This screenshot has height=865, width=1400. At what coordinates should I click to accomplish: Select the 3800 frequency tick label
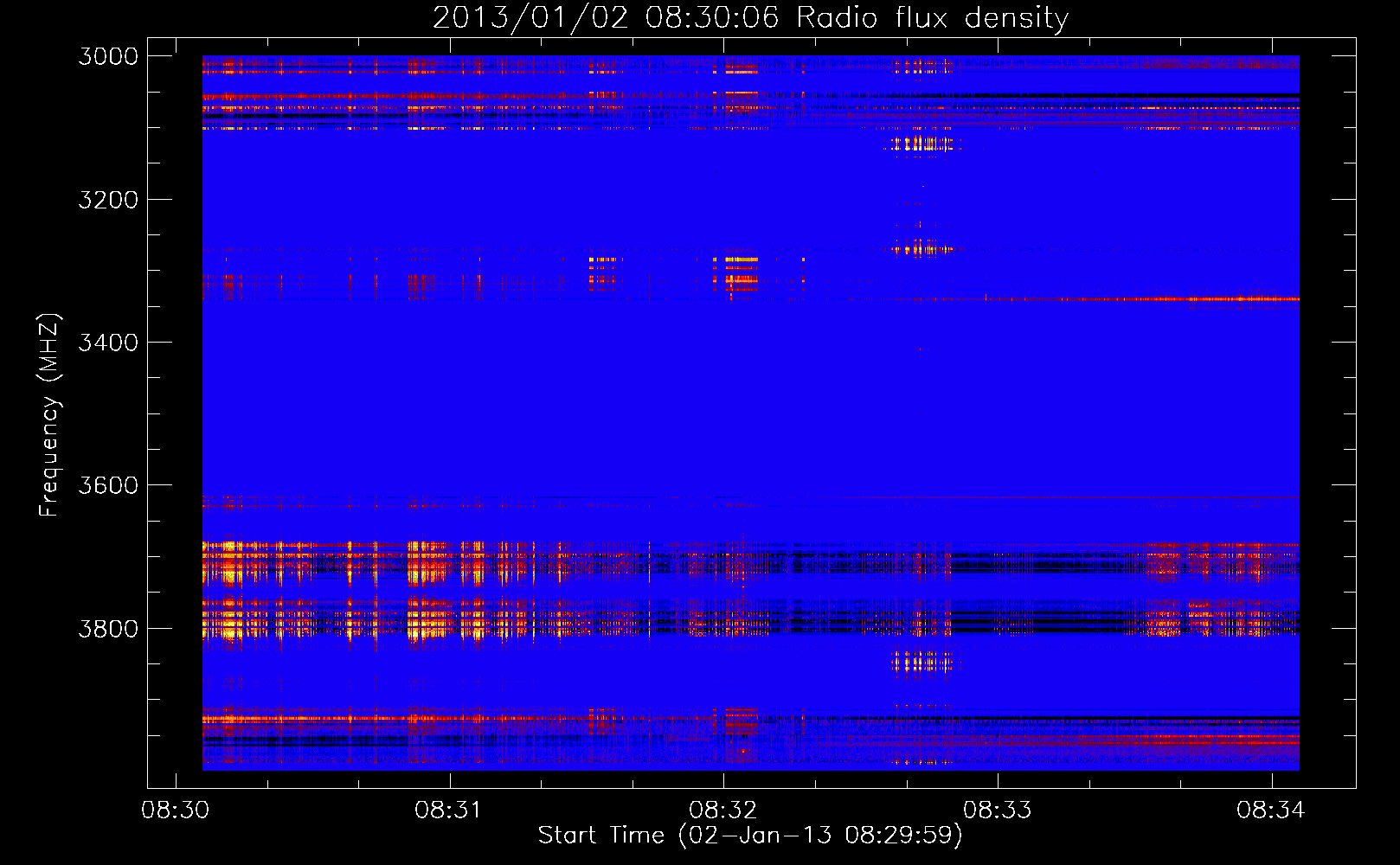coord(108,628)
